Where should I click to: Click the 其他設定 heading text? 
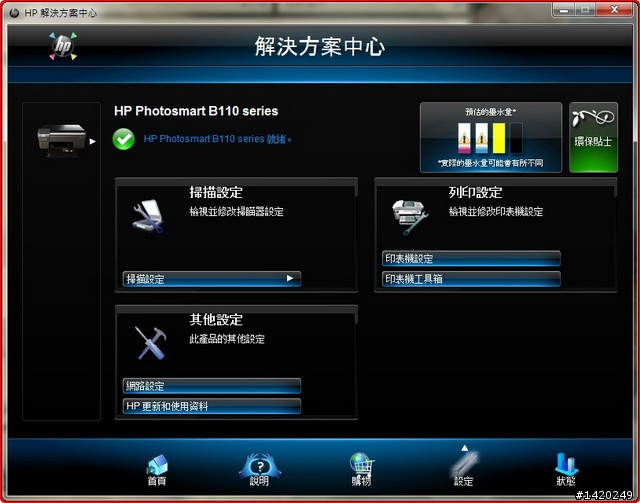click(x=216, y=320)
